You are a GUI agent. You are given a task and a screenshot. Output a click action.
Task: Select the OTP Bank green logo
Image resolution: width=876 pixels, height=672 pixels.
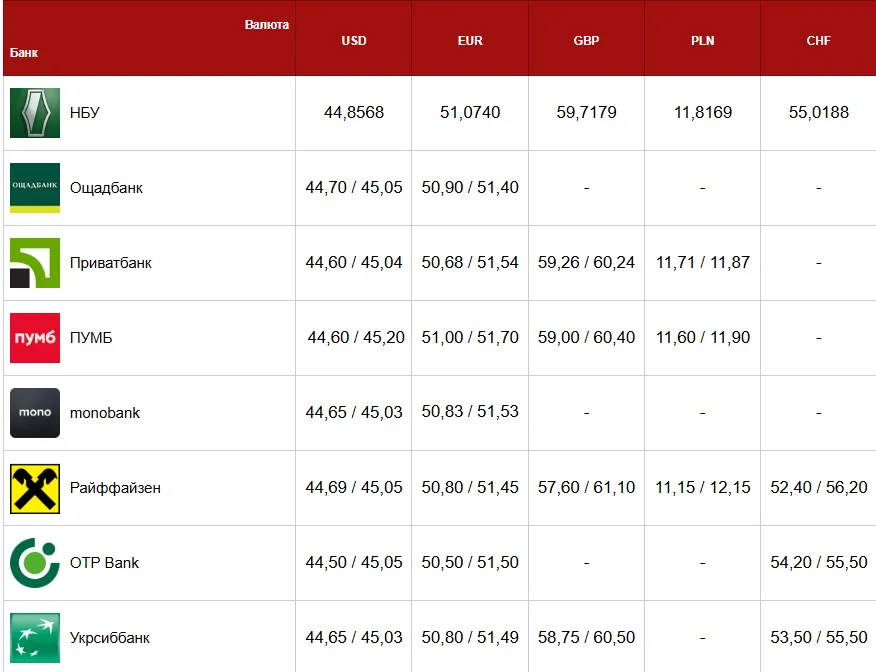[35, 563]
